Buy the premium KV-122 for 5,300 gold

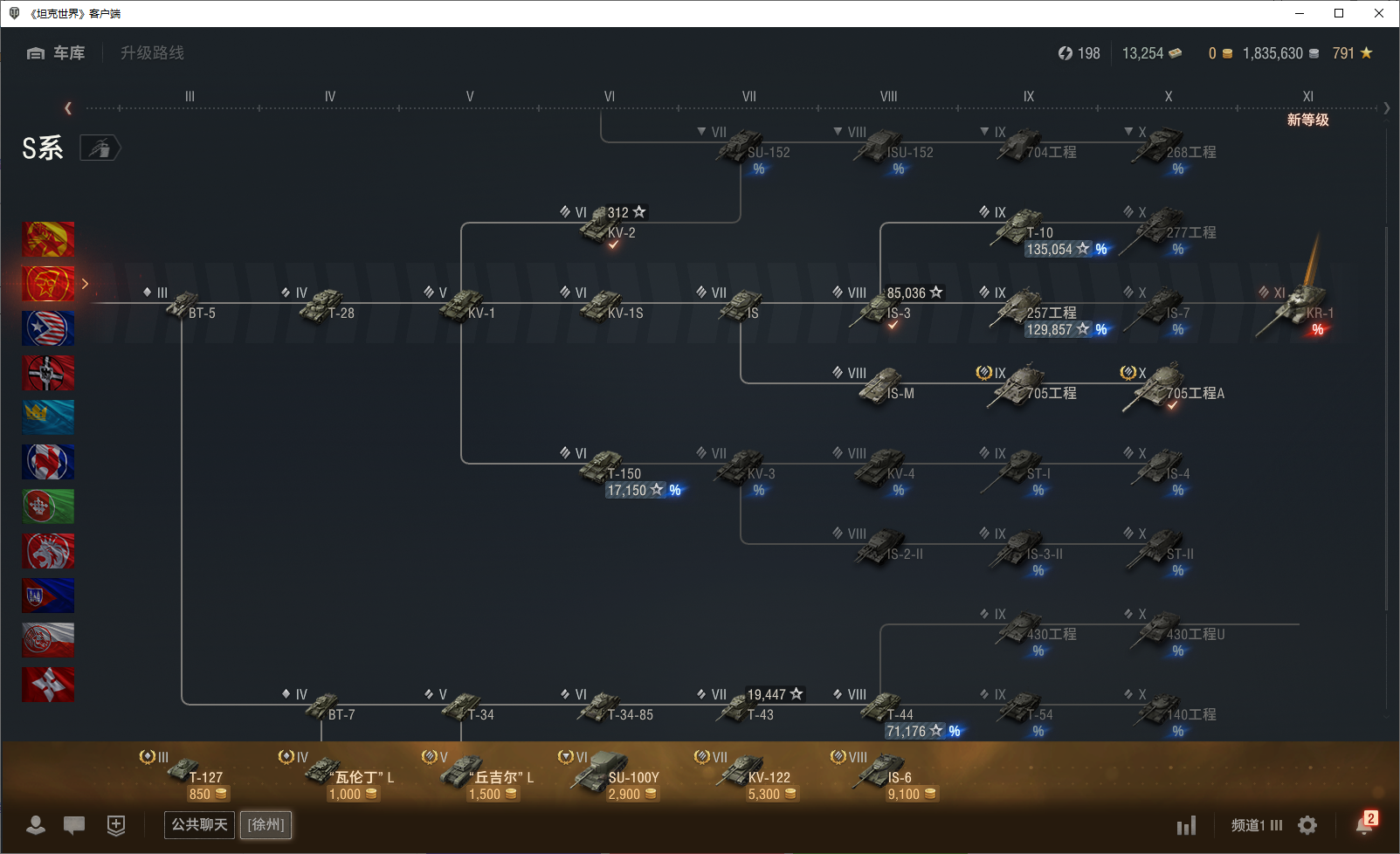click(x=748, y=775)
